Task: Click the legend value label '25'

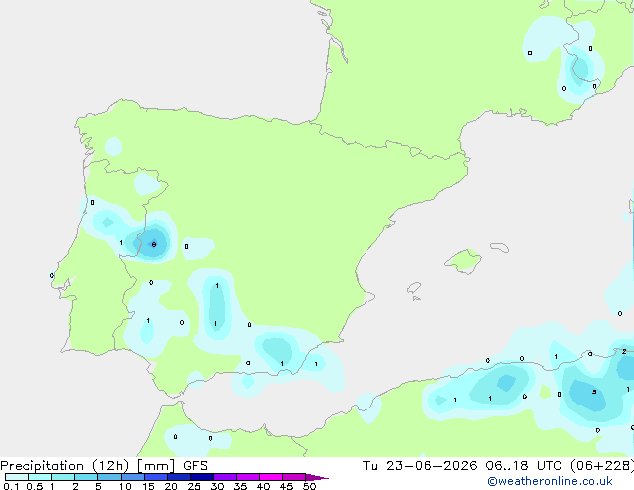Action: [194, 486]
